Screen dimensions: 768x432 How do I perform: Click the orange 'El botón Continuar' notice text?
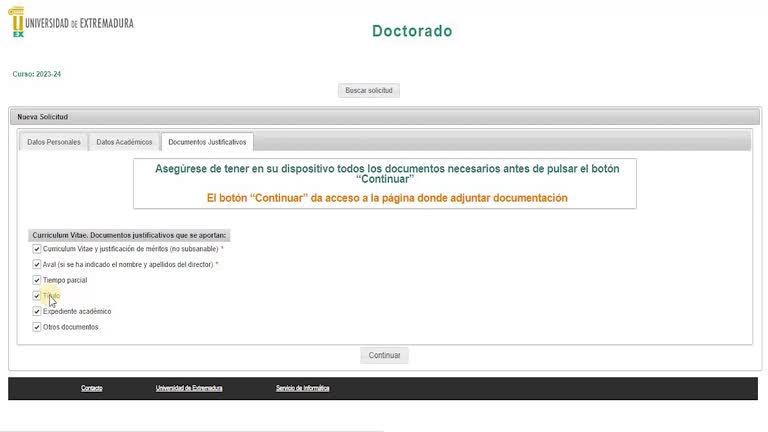[387, 198]
